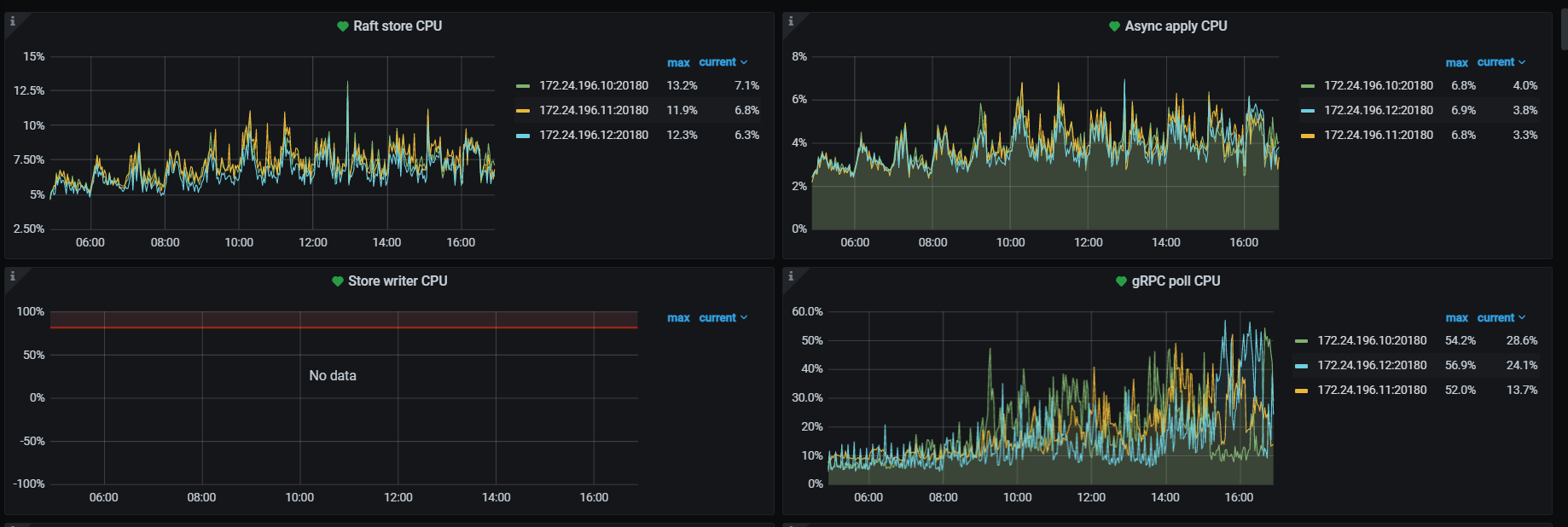Click the vertical scrollbar at the right edge
1568x527 pixels.
coord(1563,26)
